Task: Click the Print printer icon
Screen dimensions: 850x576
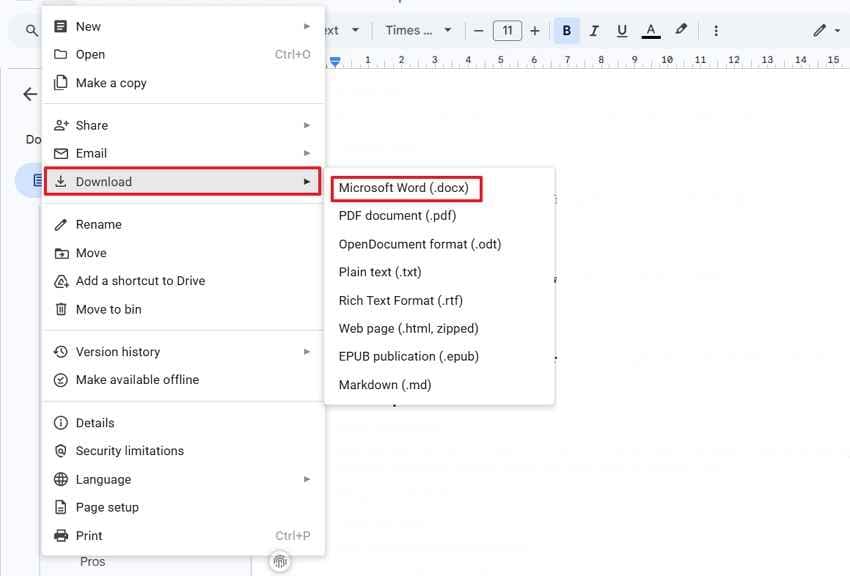Action: point(61,536)
